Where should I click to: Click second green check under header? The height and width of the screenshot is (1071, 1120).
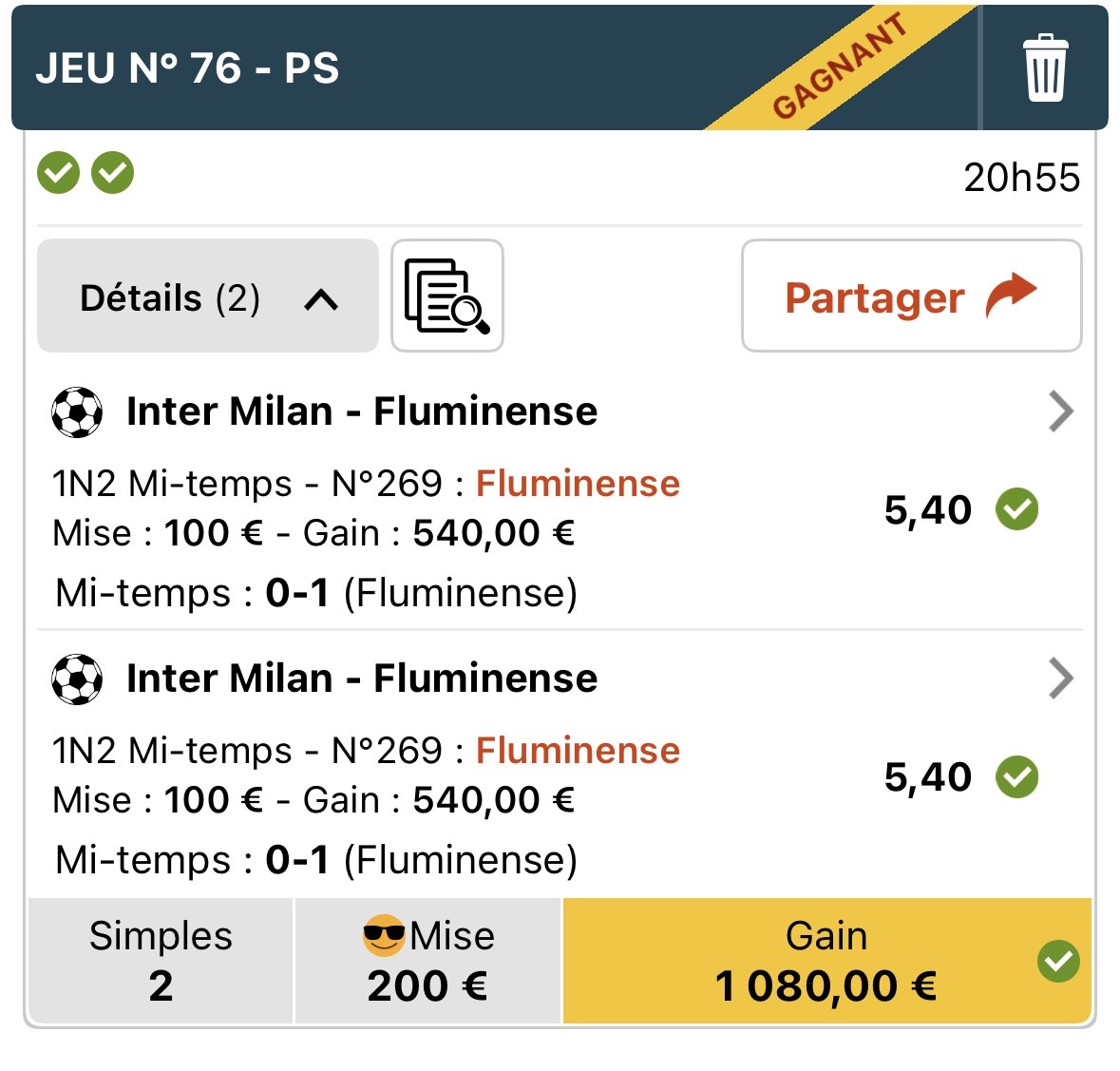pos(113,173)
